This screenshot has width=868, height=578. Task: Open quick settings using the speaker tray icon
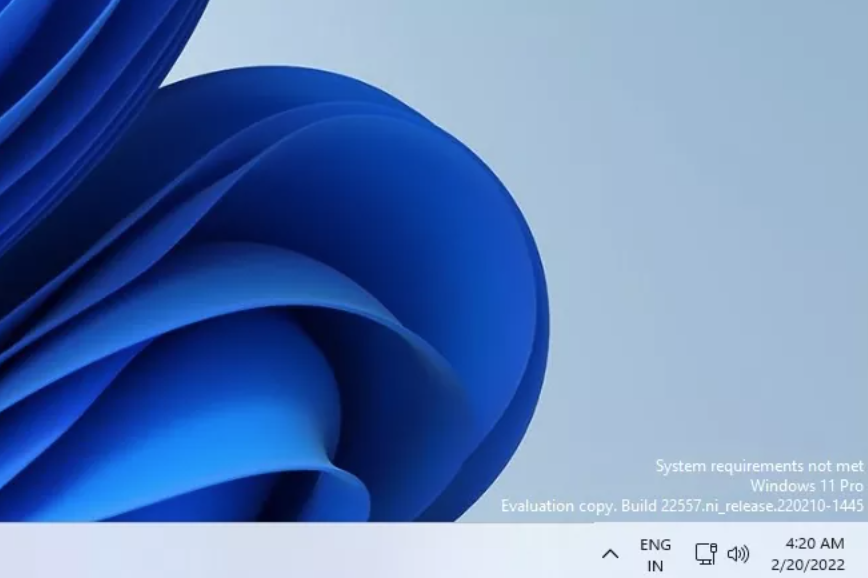click(x=737, y=553)
